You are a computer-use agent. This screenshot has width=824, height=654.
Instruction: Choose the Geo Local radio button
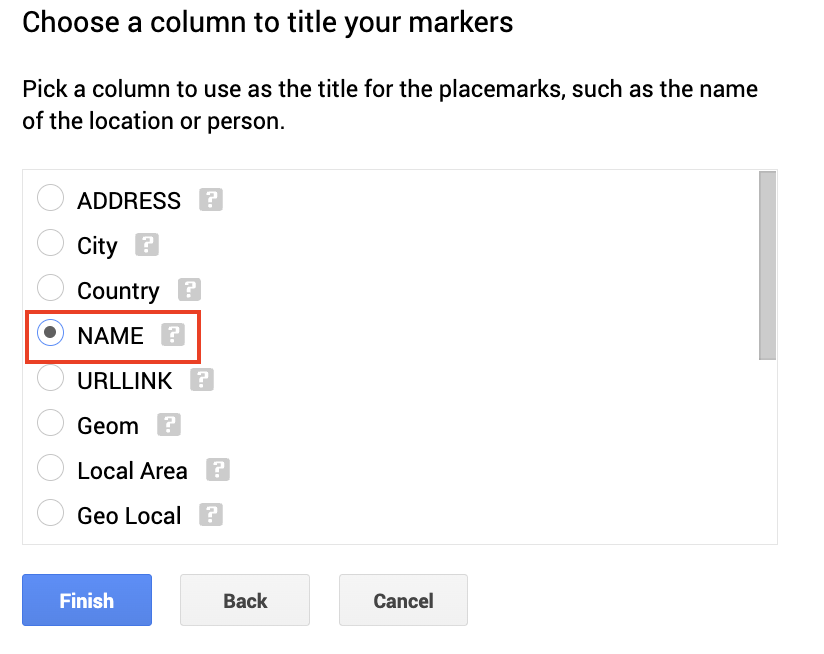tap(50, 513)
